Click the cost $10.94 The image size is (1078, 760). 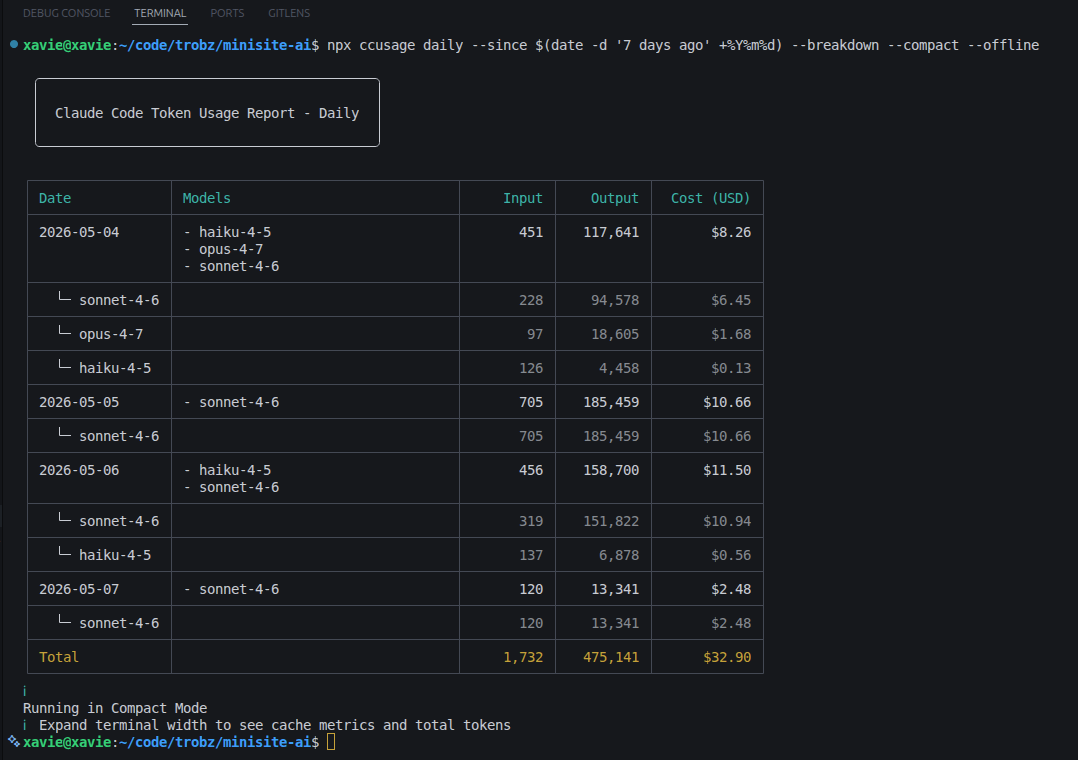727,521
